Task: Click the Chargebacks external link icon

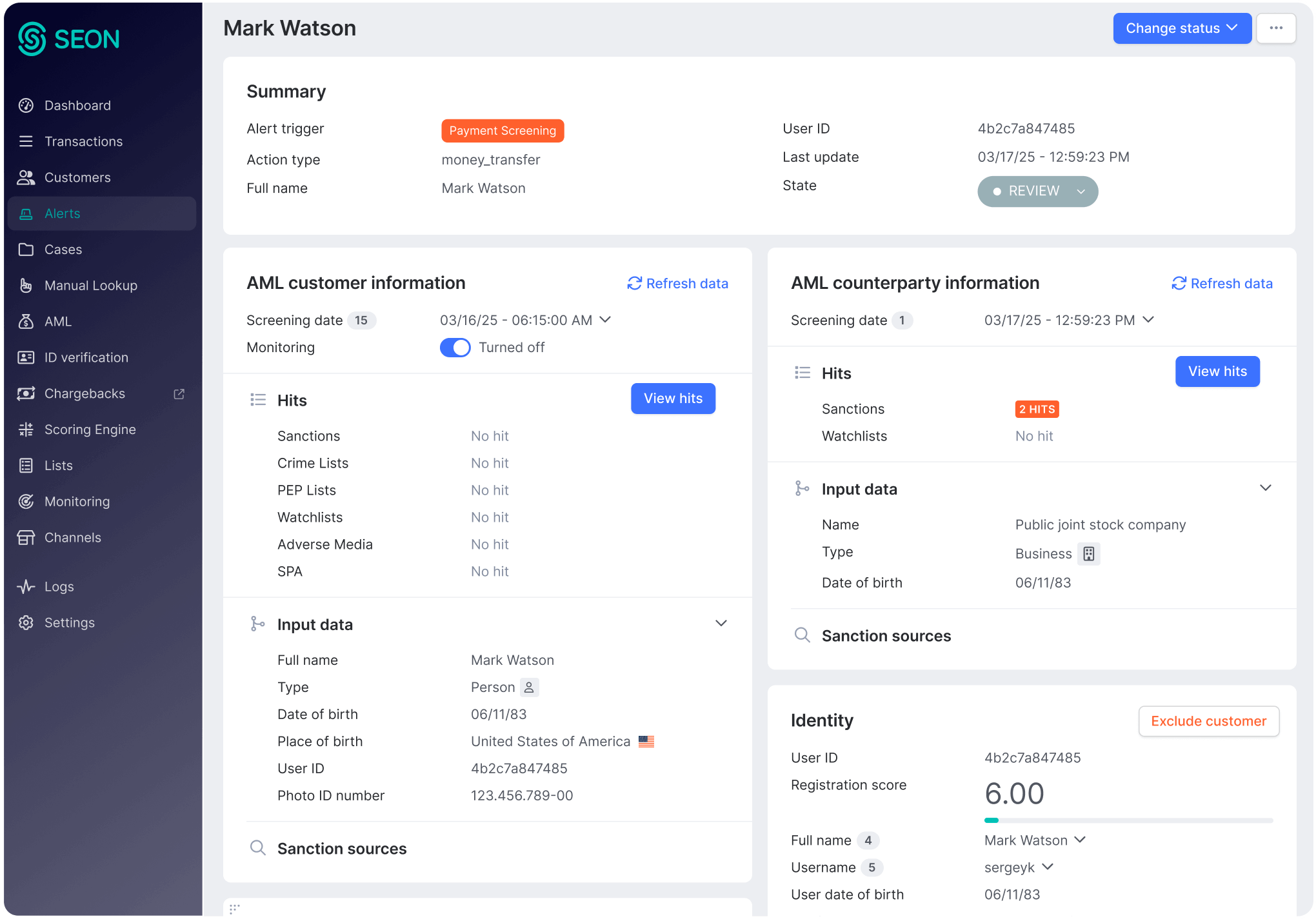Action: pos(179,393)
